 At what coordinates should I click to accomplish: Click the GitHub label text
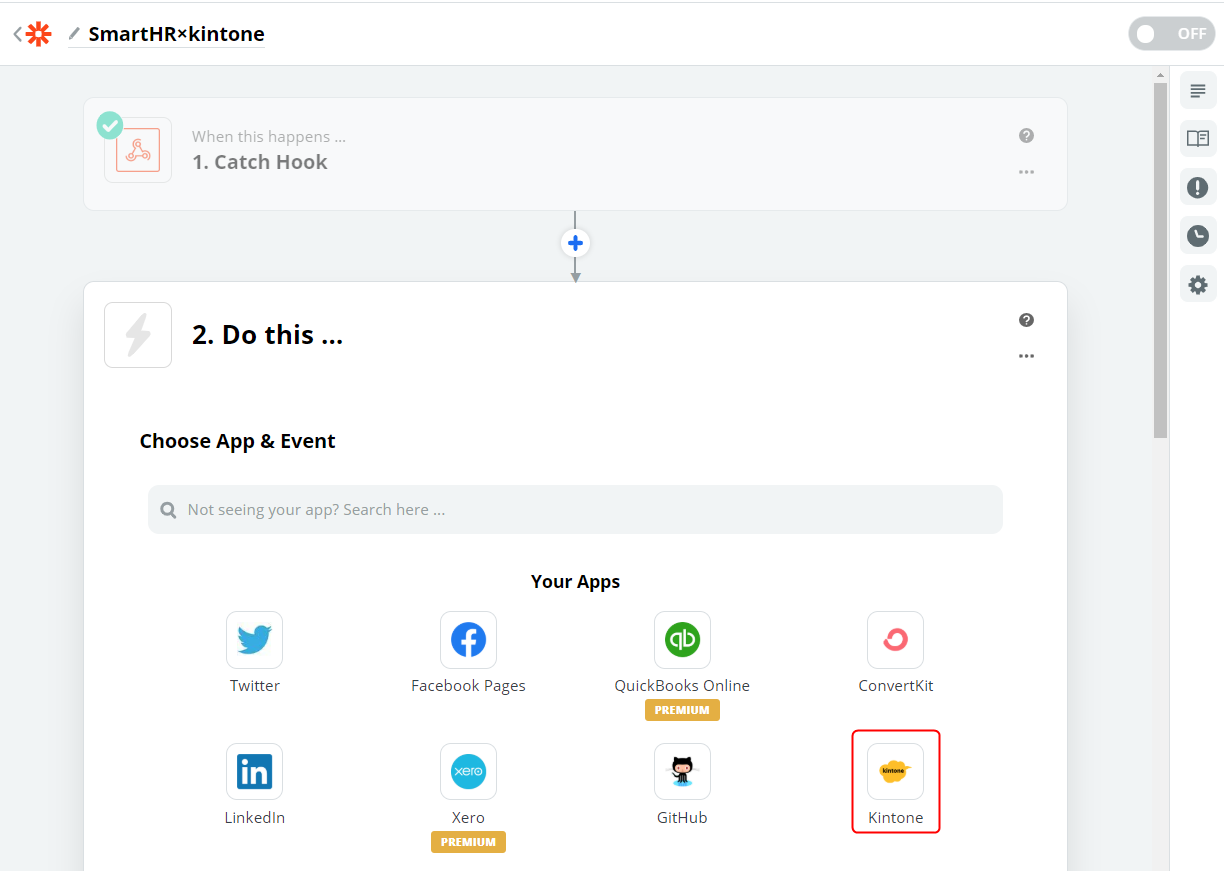pyautogui.click(x=682, y=818)
